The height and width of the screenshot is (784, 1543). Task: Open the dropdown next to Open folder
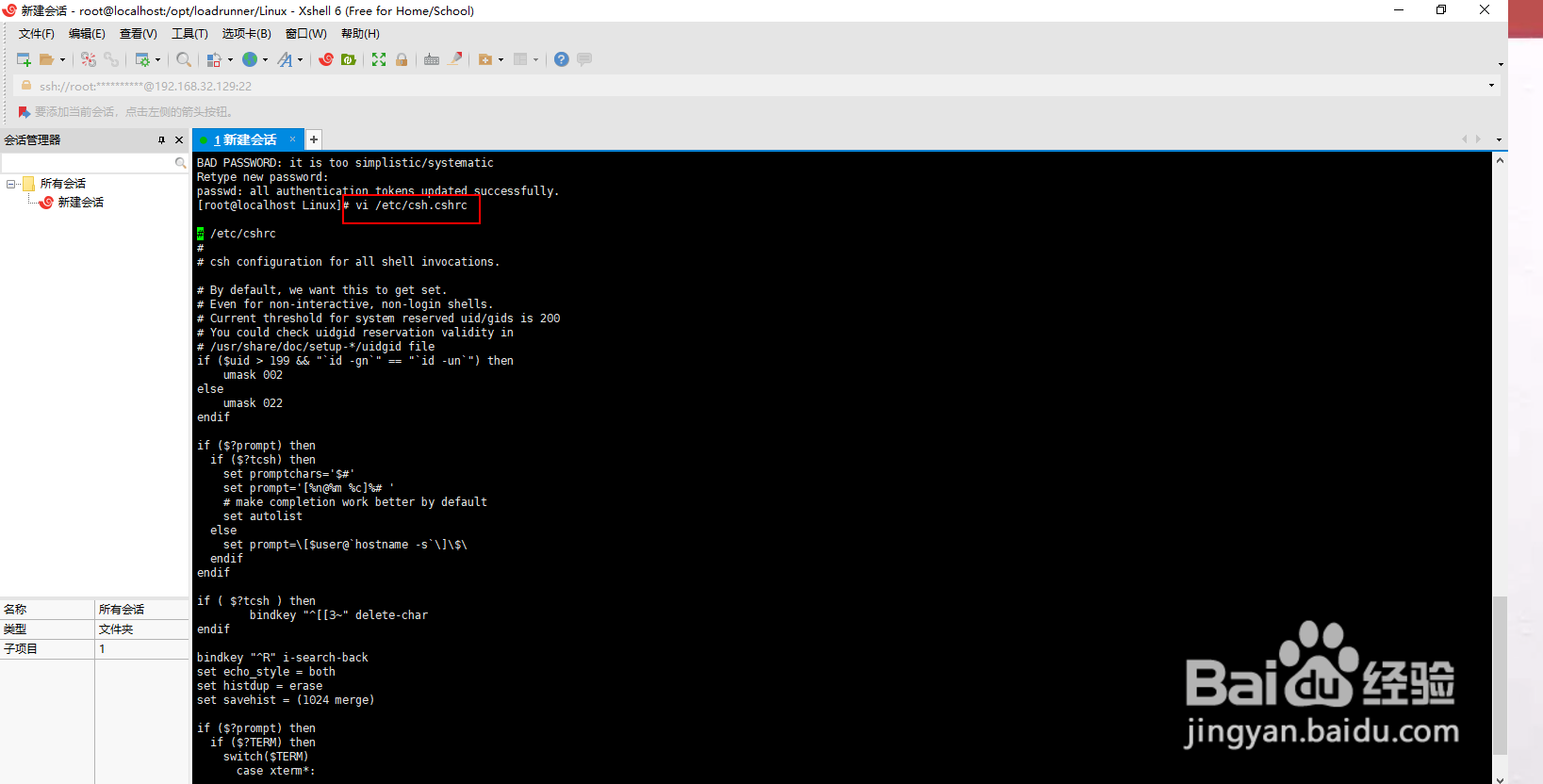(x=63, y=59)
